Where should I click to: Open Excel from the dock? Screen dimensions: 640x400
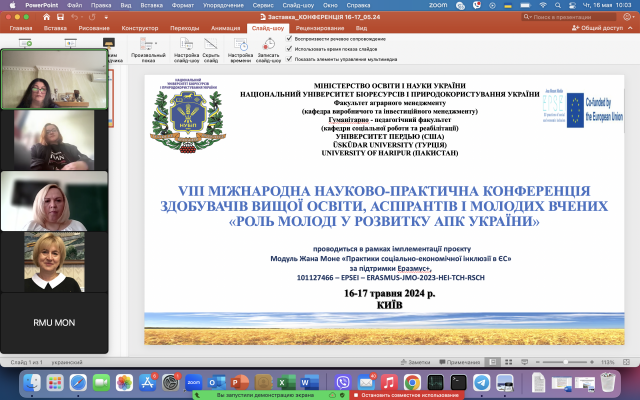tap(287, 382)
